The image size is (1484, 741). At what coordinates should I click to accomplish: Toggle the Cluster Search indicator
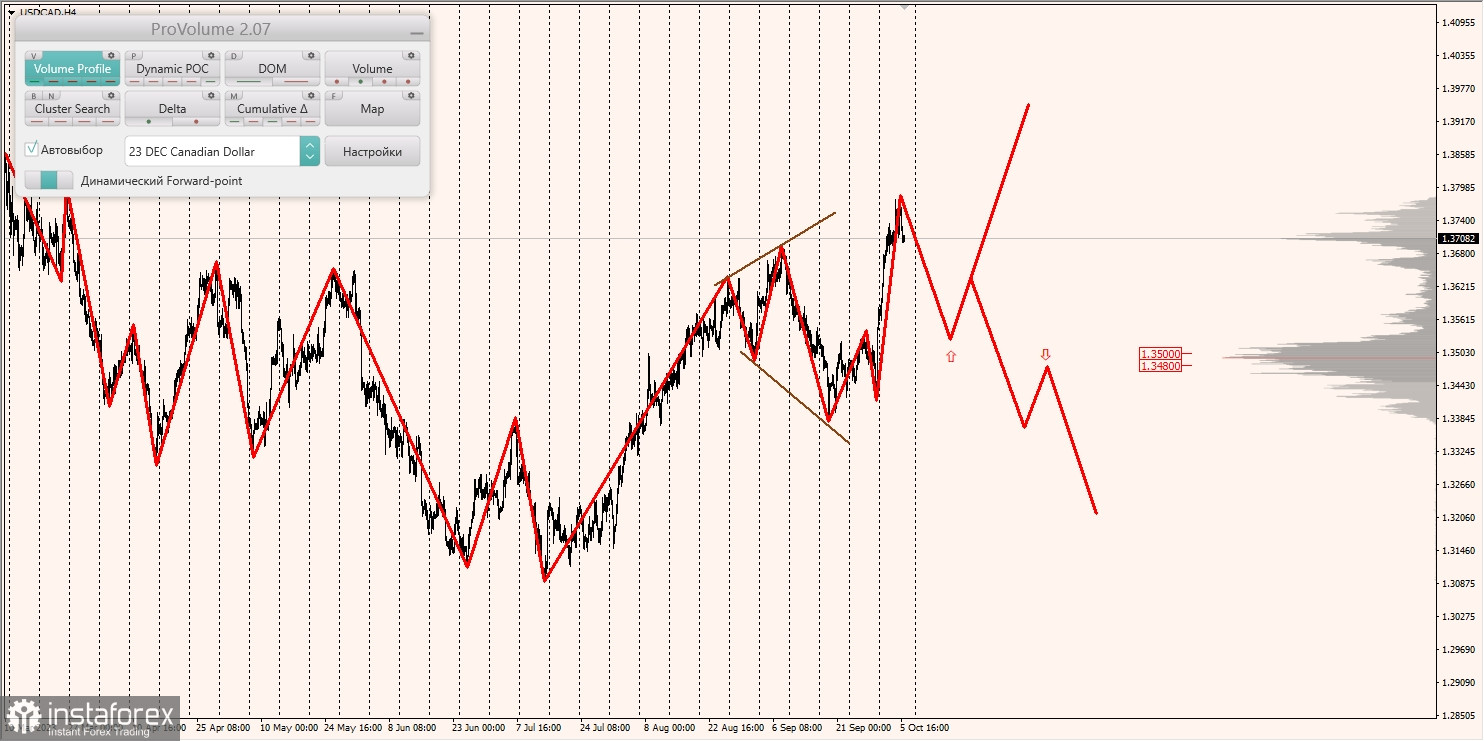72,109
